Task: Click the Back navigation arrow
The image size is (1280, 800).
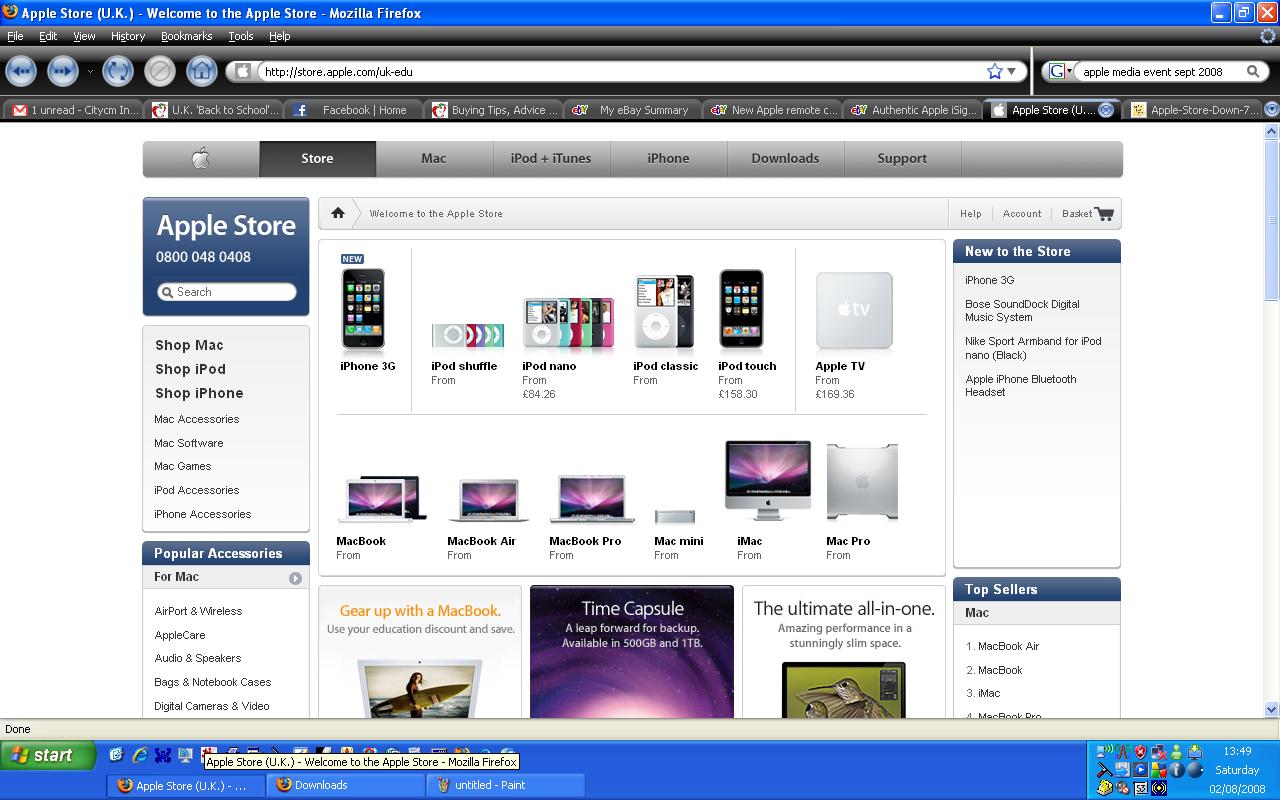Action: pos(21,71)
